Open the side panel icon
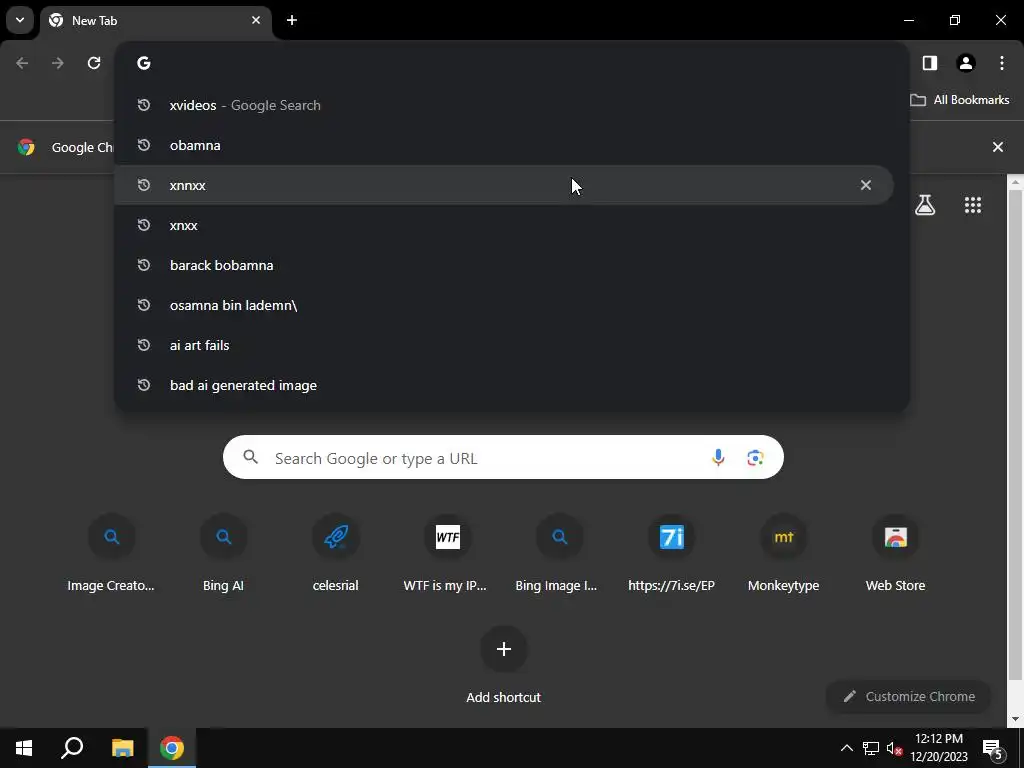 929,63
